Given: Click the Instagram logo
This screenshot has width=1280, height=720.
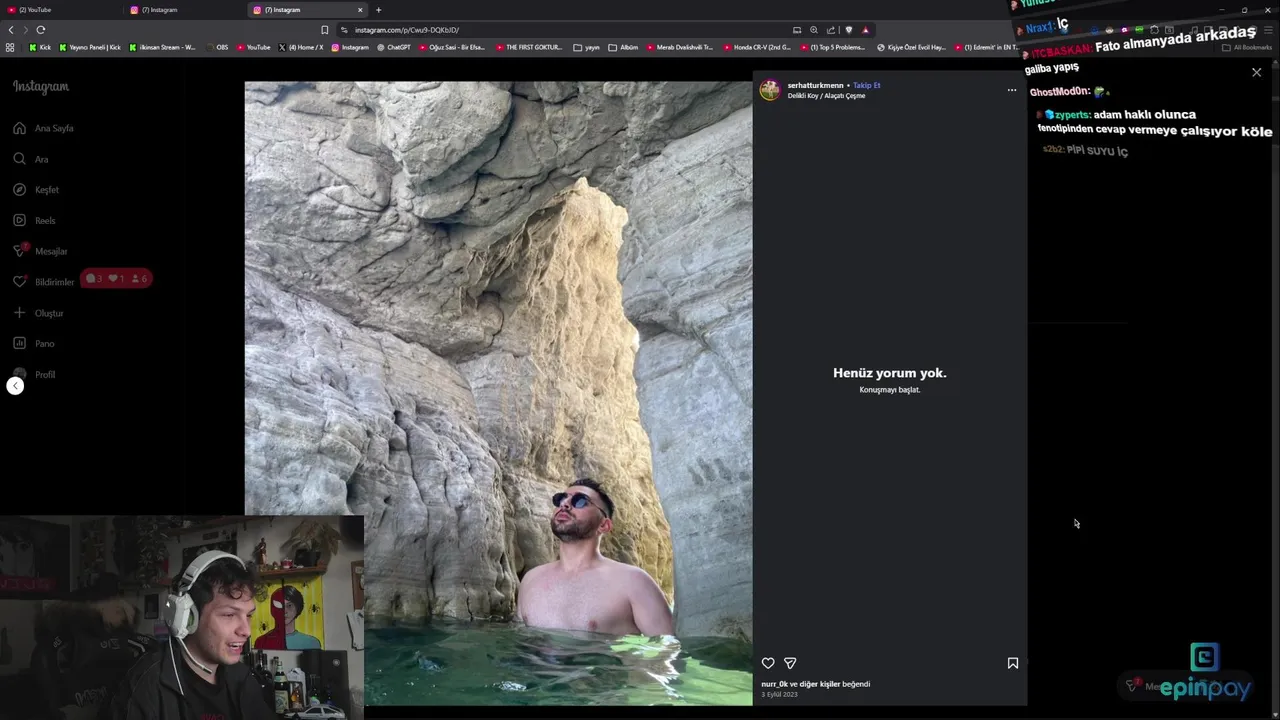Looking at the screenshot, I should [41, 87].
